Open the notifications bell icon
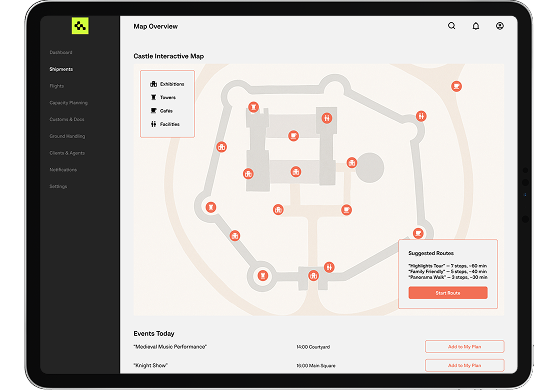The height and width of the screenshot is (391, 560). (x=476, y=26)
